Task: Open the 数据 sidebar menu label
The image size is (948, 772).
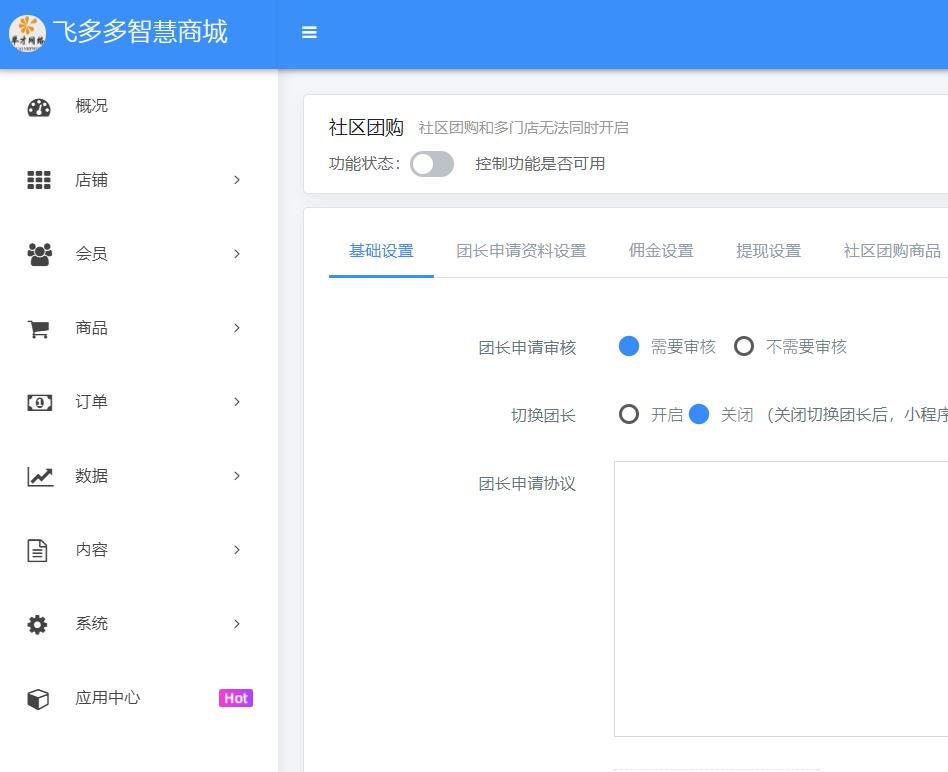Action: (x=91, y=476)
